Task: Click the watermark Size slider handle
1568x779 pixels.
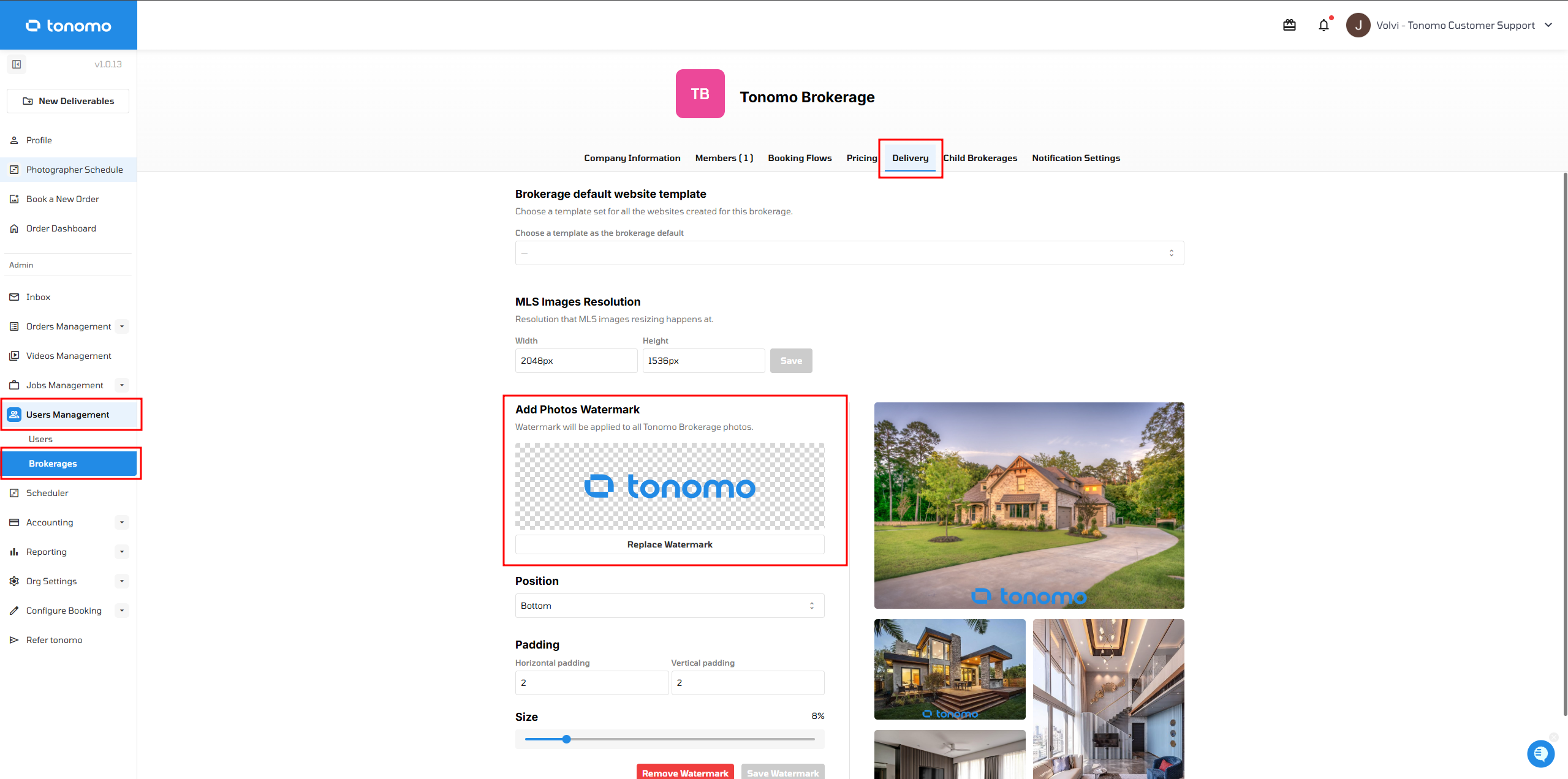Action: click(x=566, y=739)
